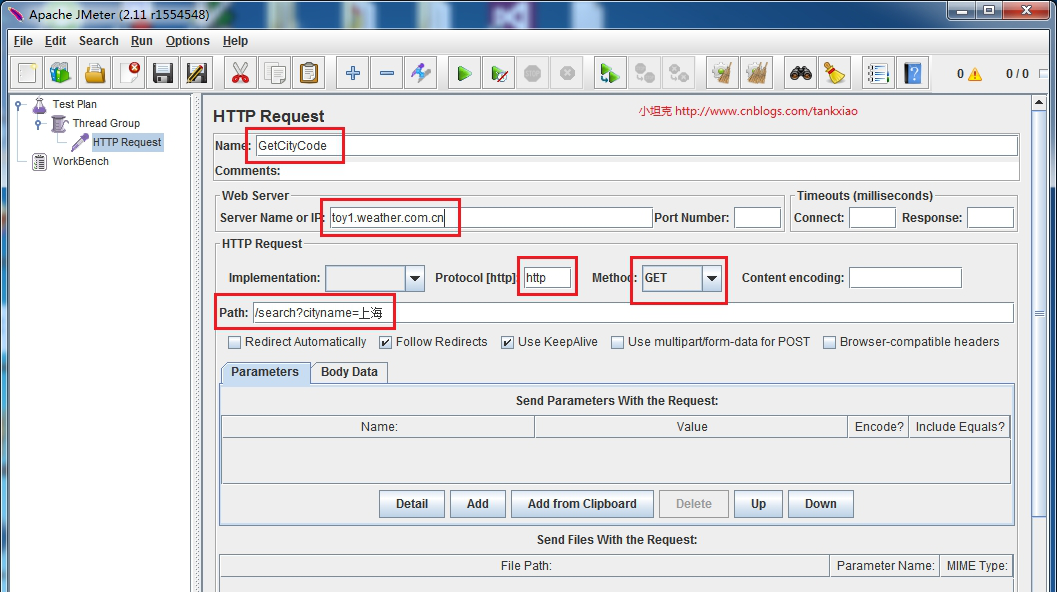
Task: Open the Help menu
Action: click(235, 40)
